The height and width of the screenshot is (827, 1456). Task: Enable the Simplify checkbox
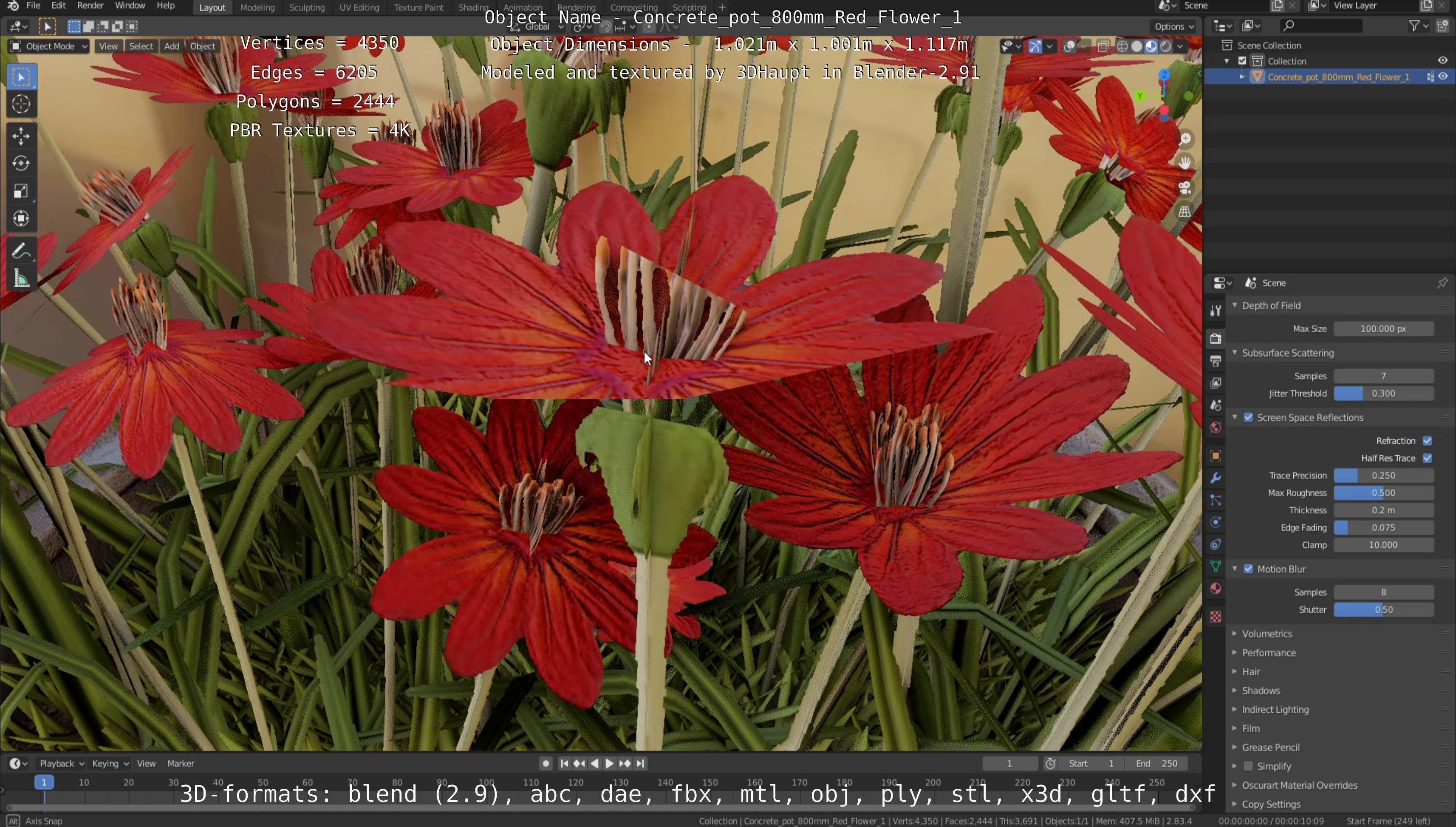click(x=1248, y=766)
